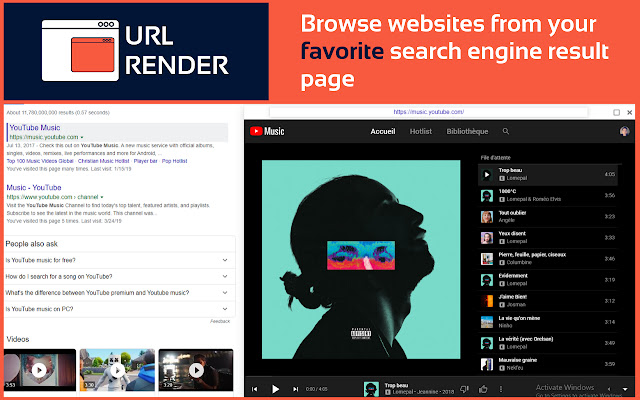
Task: Start playback with the player bar play button
Action: 276,389
